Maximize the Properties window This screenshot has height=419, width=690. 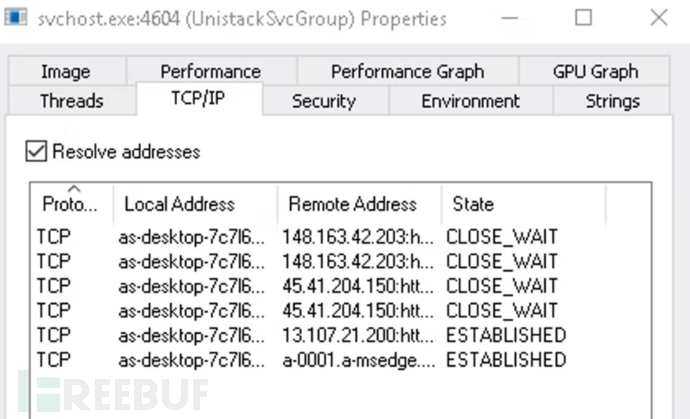point(584,18)
